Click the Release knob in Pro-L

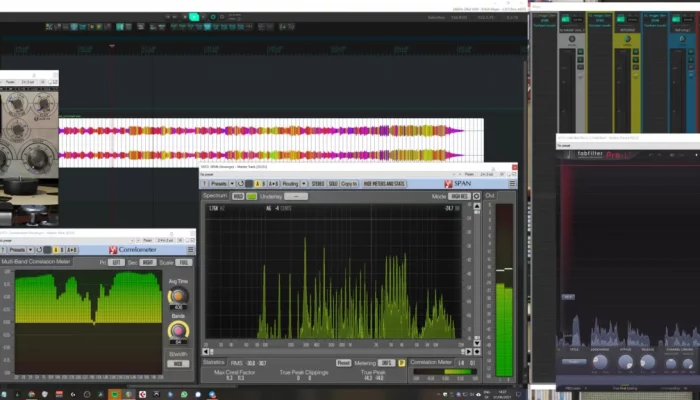click(648, 362)
